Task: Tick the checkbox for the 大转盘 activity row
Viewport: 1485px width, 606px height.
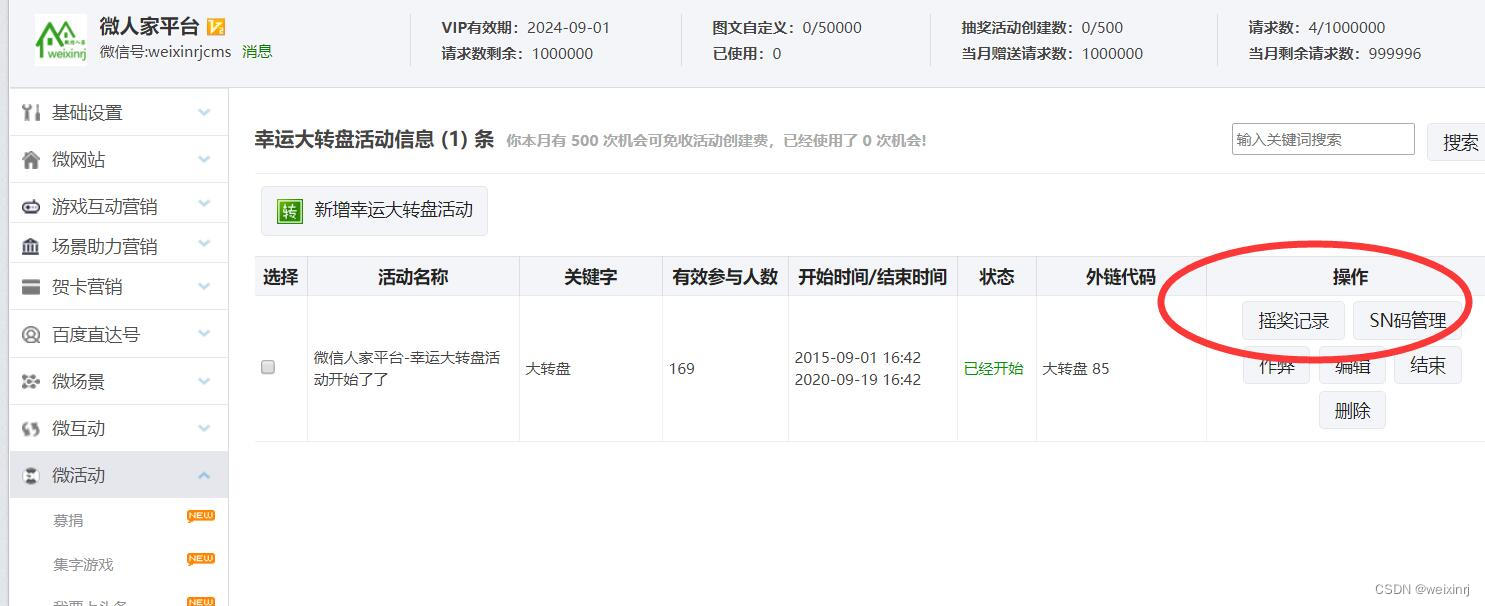Action: (x=268, y=367)
